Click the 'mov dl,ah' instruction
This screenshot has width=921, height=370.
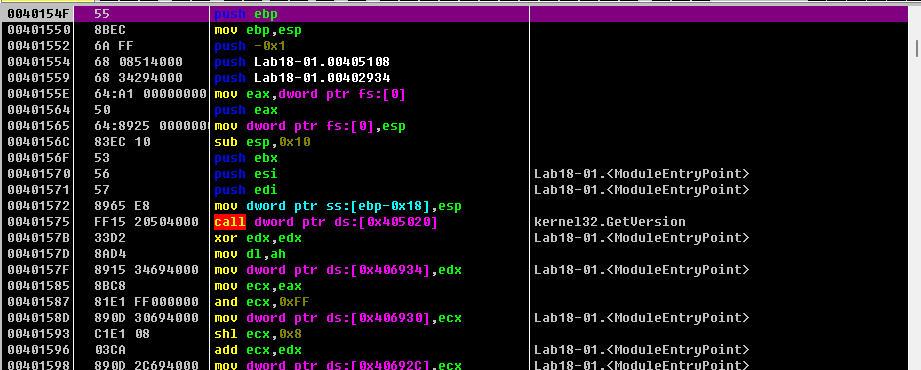pyautogui.click(x=250, y=254)
